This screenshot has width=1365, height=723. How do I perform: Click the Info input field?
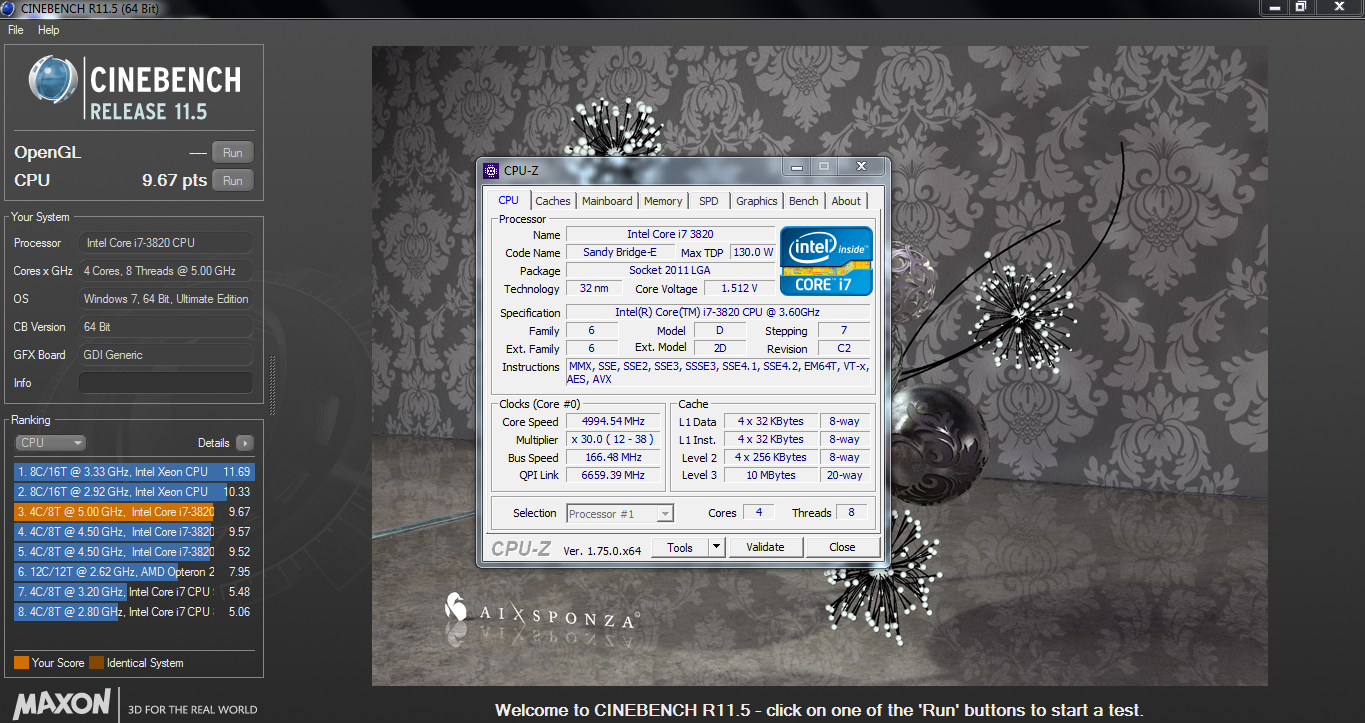coord(166,383)
